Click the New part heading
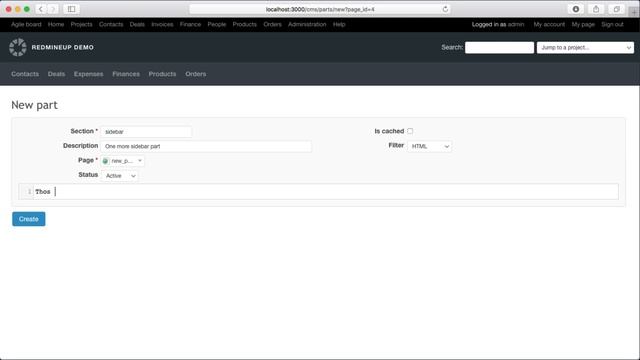This screenshot has height=360, width=640. [34, 105]
